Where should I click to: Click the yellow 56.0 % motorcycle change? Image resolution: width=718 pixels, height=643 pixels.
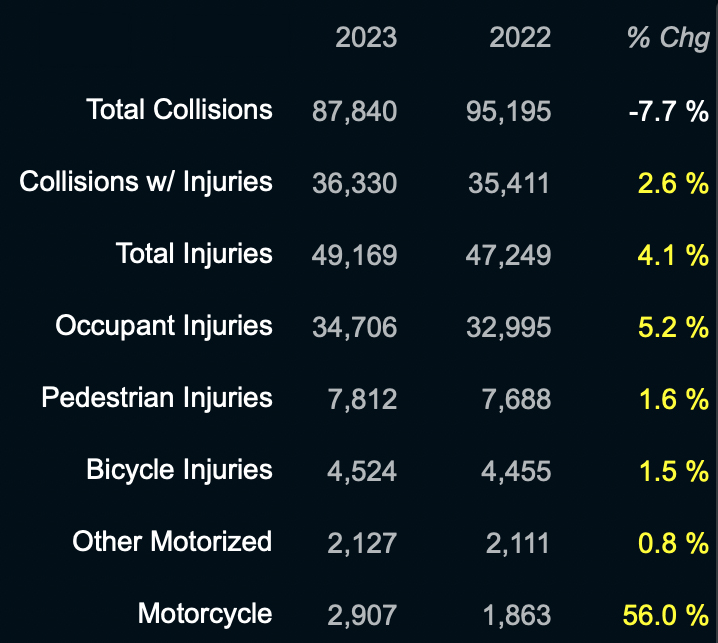point(665,615)
